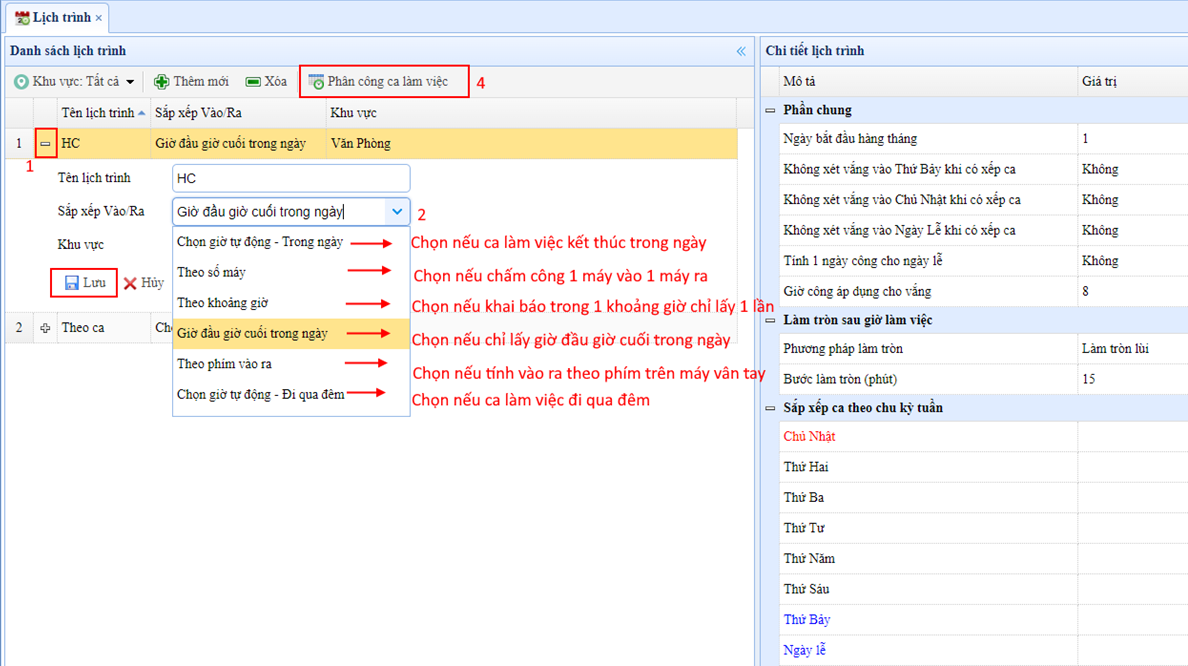This screenshot has height=666, width=1188.
Task: Collapse the Danh sách lịch trình panel
Action: tap(741, 51)
